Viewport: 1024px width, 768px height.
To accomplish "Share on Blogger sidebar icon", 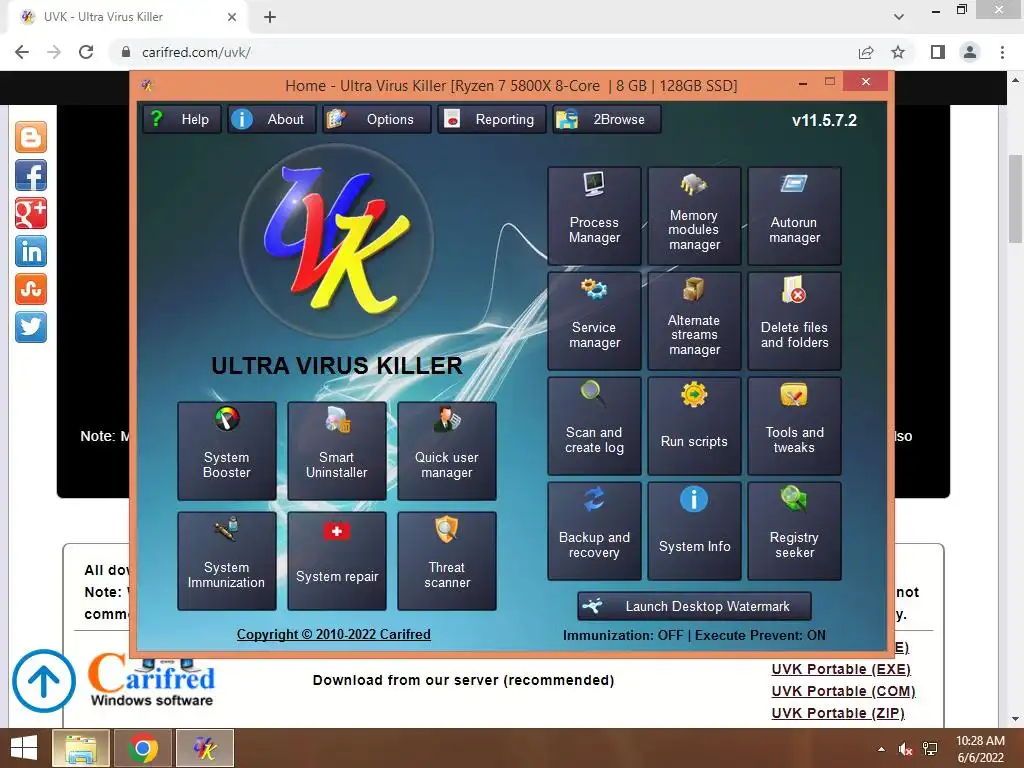I will point(31,138).
